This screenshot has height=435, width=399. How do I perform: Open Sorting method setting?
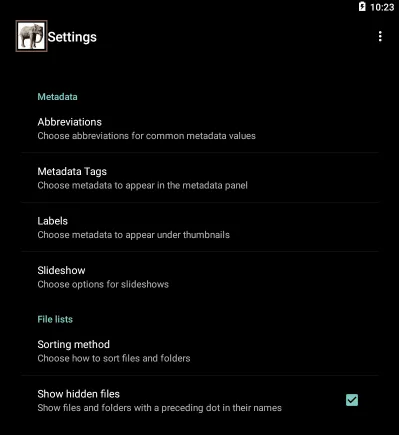pyautogui.click(x=200, y=351)
